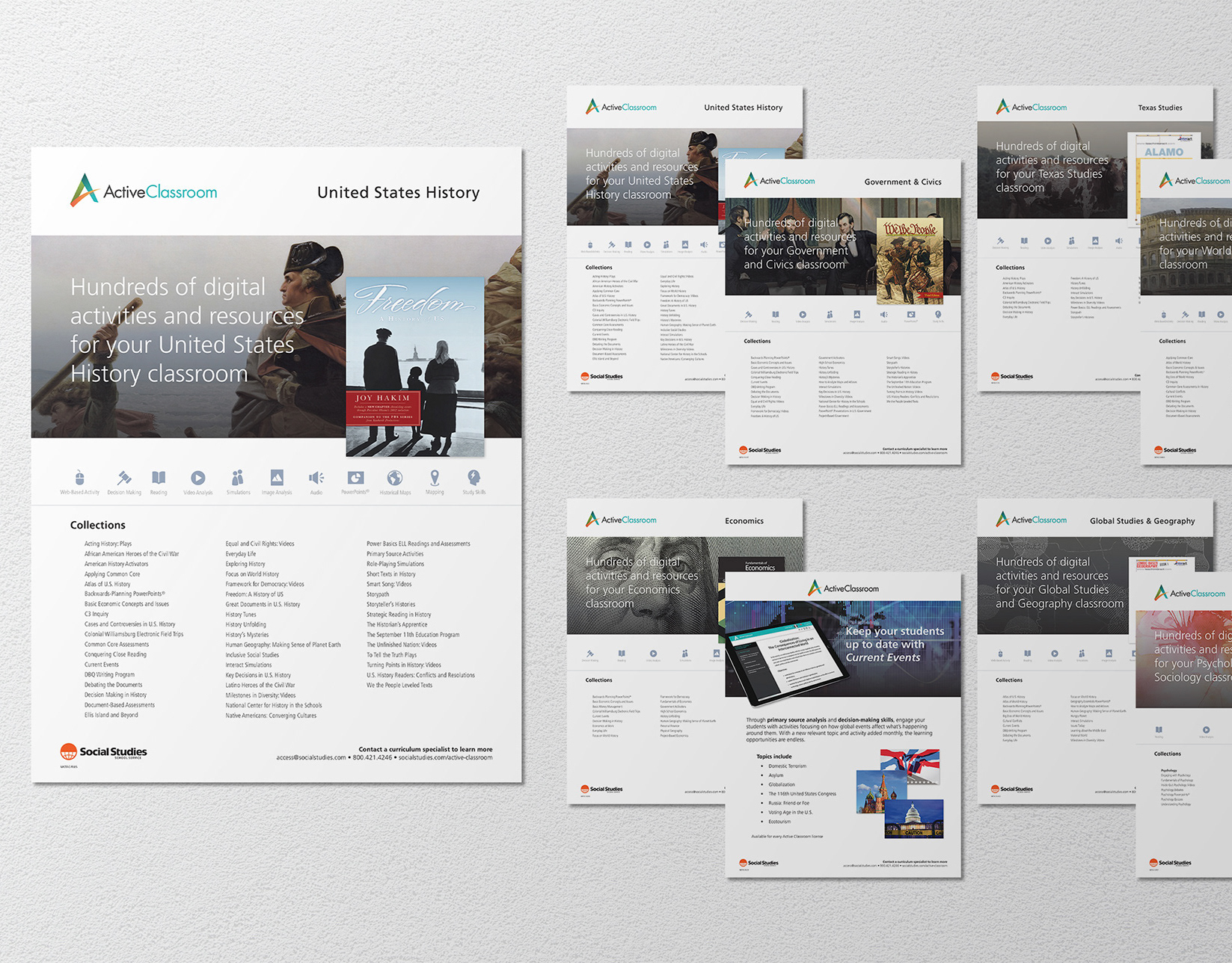
Task: Click 'The September 11th Education Program' on large flyer
Action: (413, 635)
